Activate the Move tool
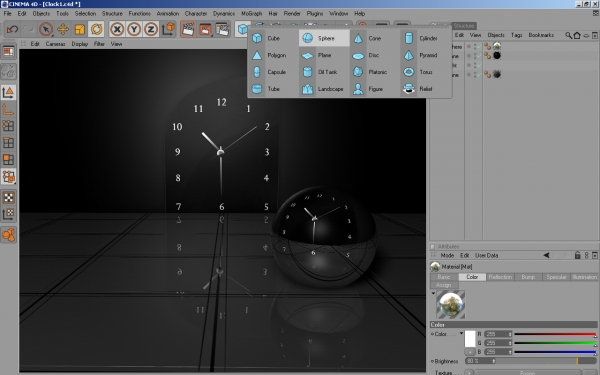The width and height of the screenshot is (600, 375). 63,29
